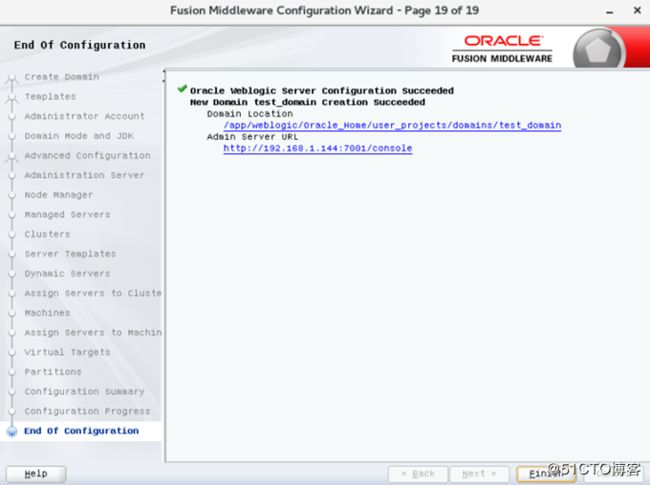
Task: Click 'New Domain test_domain Creation Succeeded' text
Action: [x=308, y=102]
